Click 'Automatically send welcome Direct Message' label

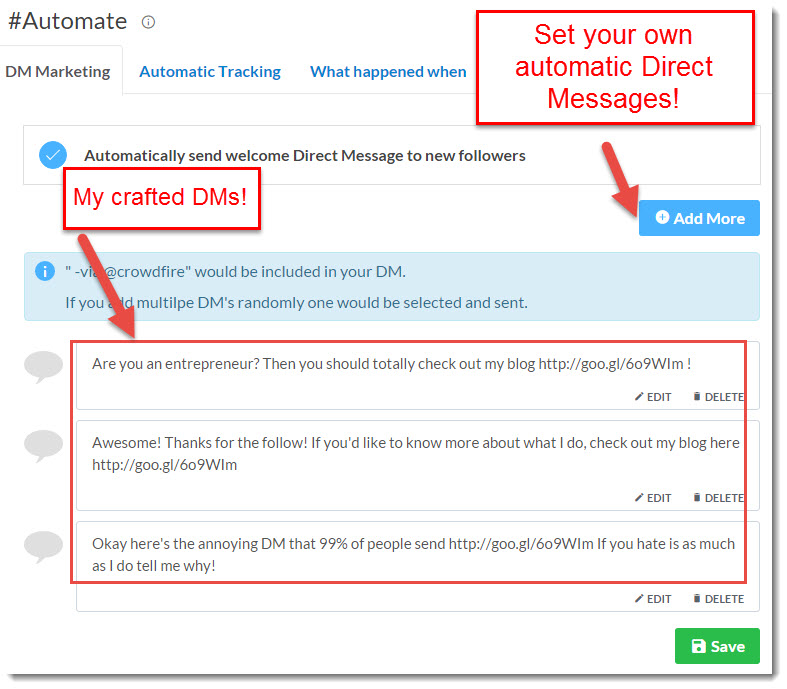[x=305, y=156]
